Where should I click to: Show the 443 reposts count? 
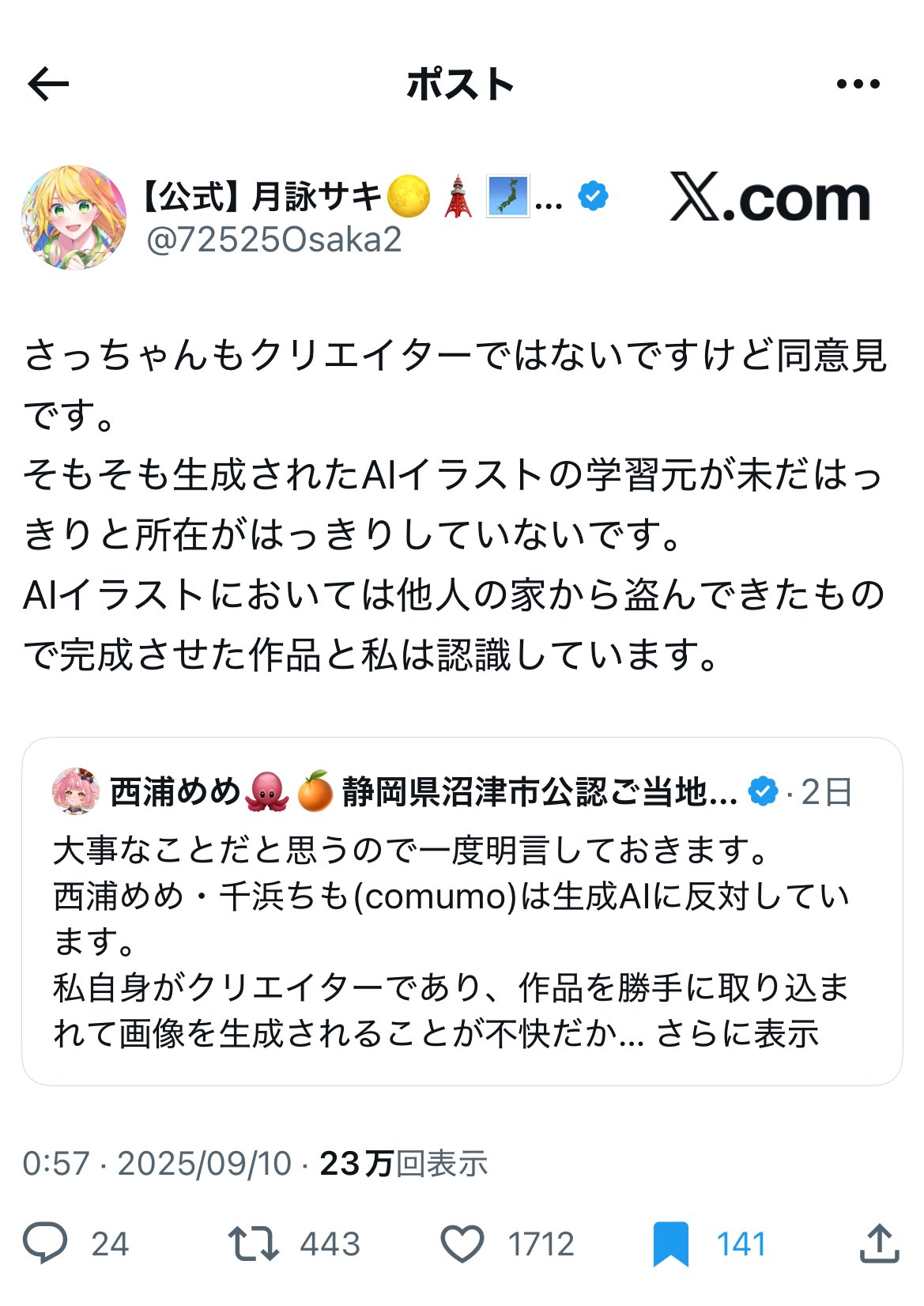(330, 1244)
